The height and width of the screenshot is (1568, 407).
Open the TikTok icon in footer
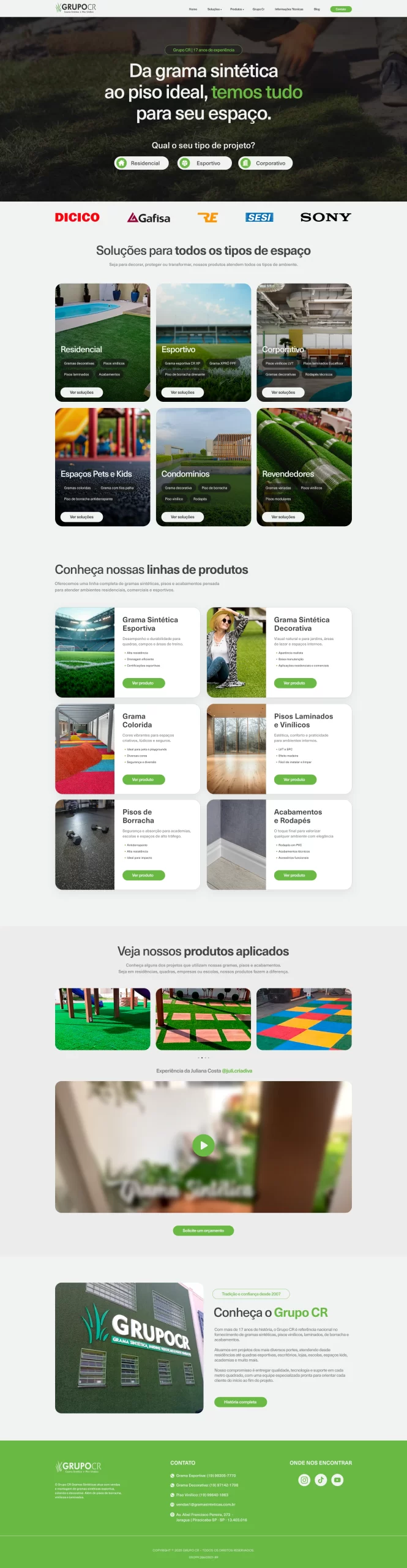(x=321, y=1480)
